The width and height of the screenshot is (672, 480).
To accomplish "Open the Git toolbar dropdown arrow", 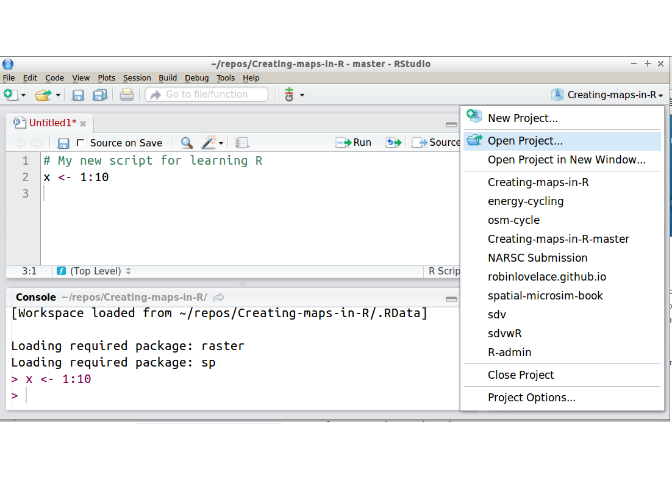I will click(302, 95).
